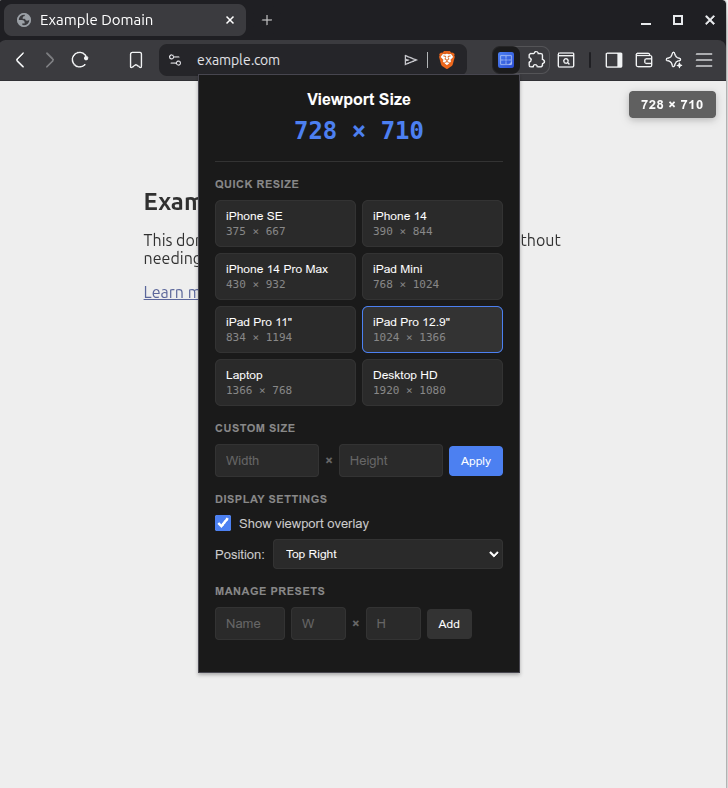
Task: Toggle the browser sidebar panel
Action: coord(613,60)
